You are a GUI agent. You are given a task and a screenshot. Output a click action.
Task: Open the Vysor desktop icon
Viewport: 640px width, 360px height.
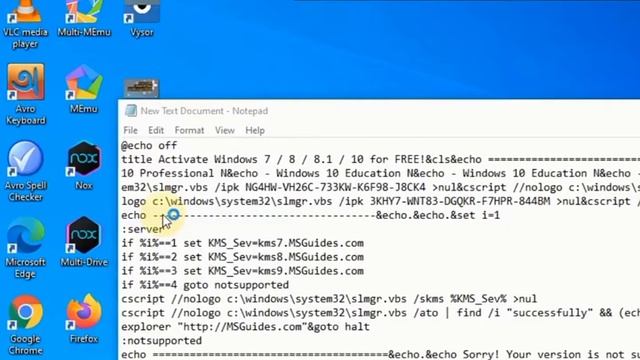pos(142,18)
